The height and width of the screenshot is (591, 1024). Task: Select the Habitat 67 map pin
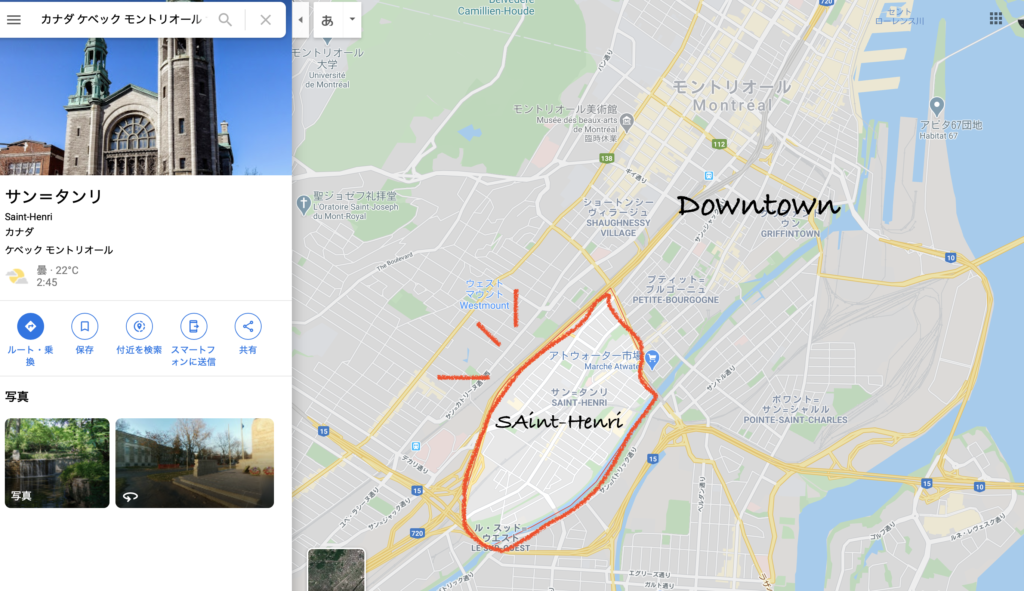(x=936, y=106)
